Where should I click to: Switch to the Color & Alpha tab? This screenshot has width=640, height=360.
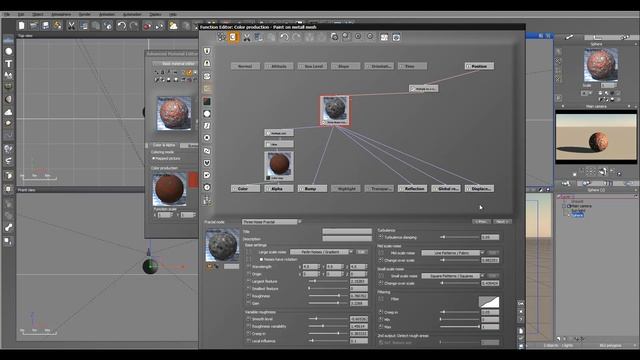[164, 145]
